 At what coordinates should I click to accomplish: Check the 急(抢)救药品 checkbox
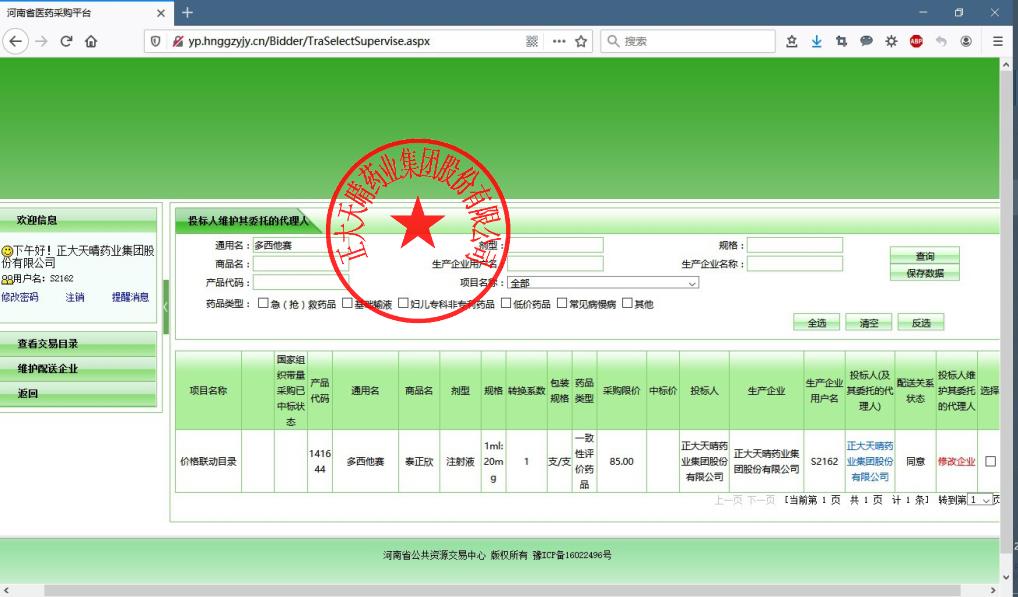(263, 303)
